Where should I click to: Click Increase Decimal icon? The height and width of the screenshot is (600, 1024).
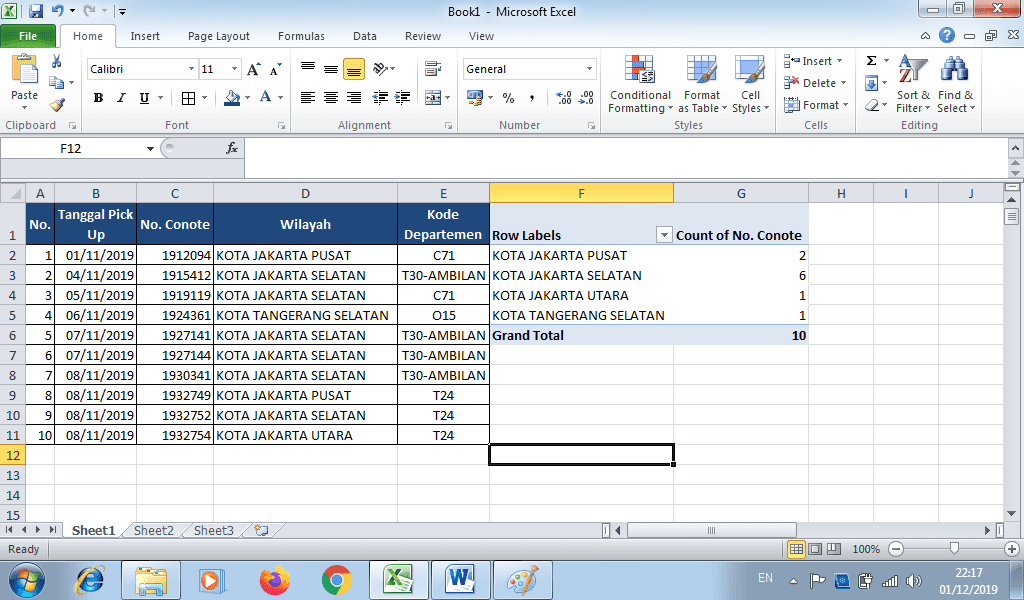[x=564, y=98]
